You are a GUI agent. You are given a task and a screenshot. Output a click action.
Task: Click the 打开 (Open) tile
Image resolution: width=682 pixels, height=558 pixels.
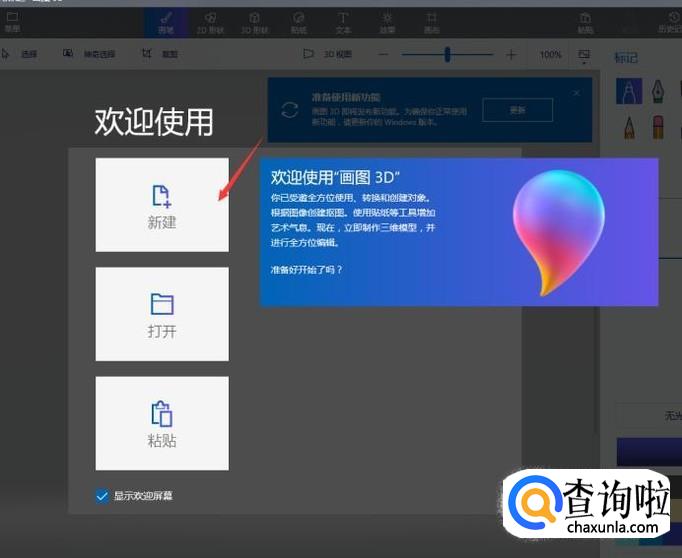[162, 314]
